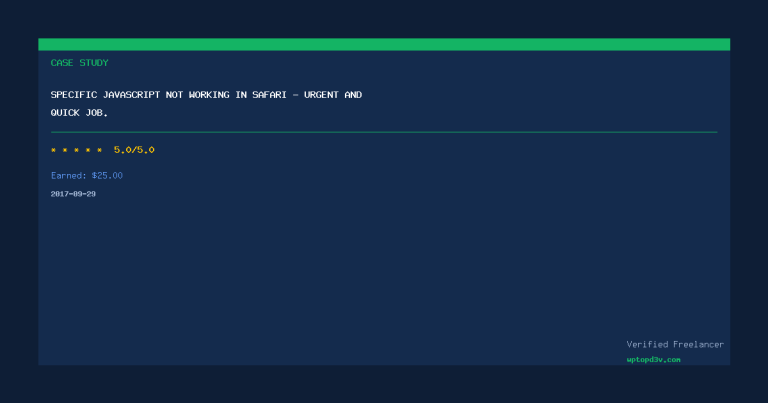Click the word SPECIFIC starting the title
This screenshot has height=403, width=768.
click(74, 95)
